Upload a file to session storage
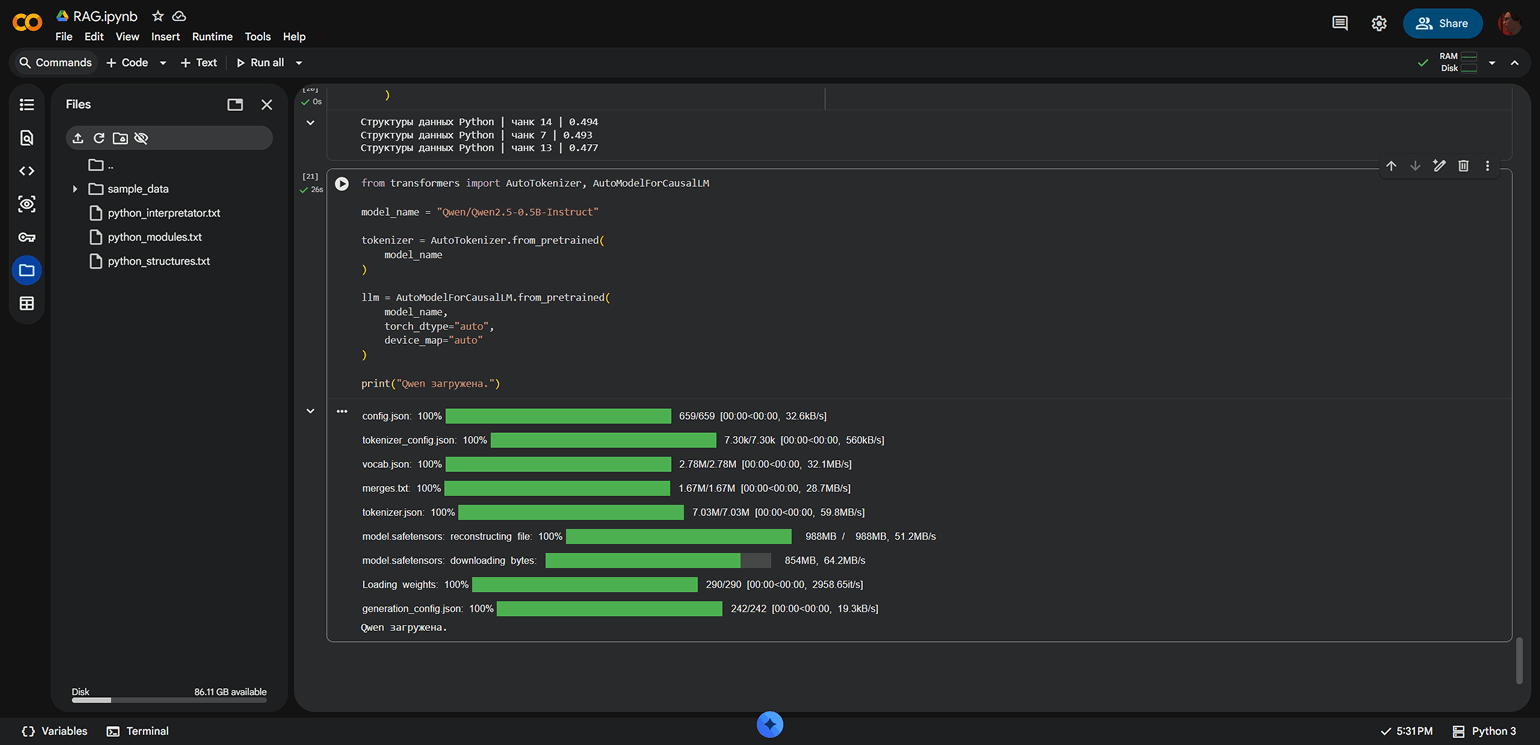This screenshot has height=745, width=1540. pyautogui.click(x=78, y=138)
